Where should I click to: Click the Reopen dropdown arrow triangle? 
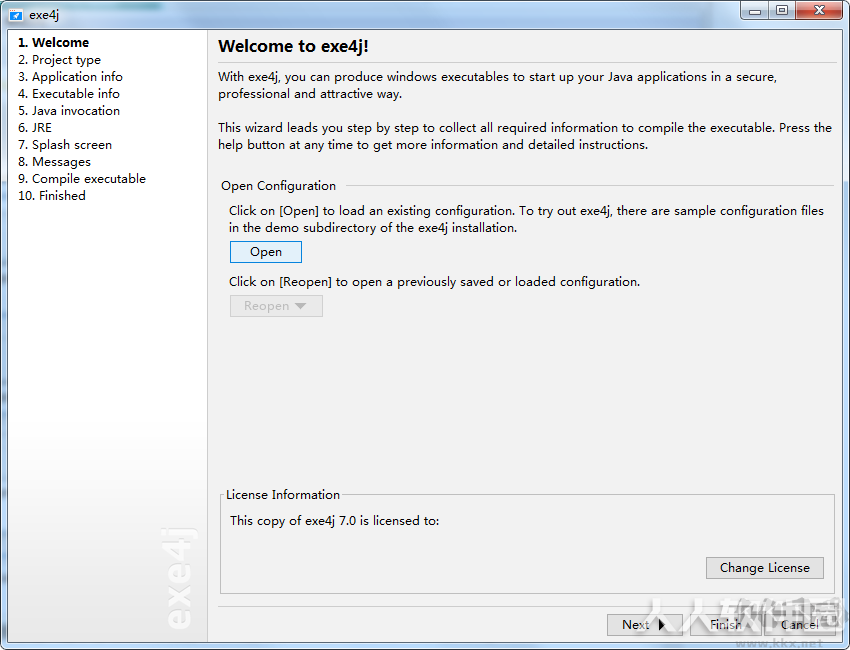pyautogui.click(x=300, y=306)
